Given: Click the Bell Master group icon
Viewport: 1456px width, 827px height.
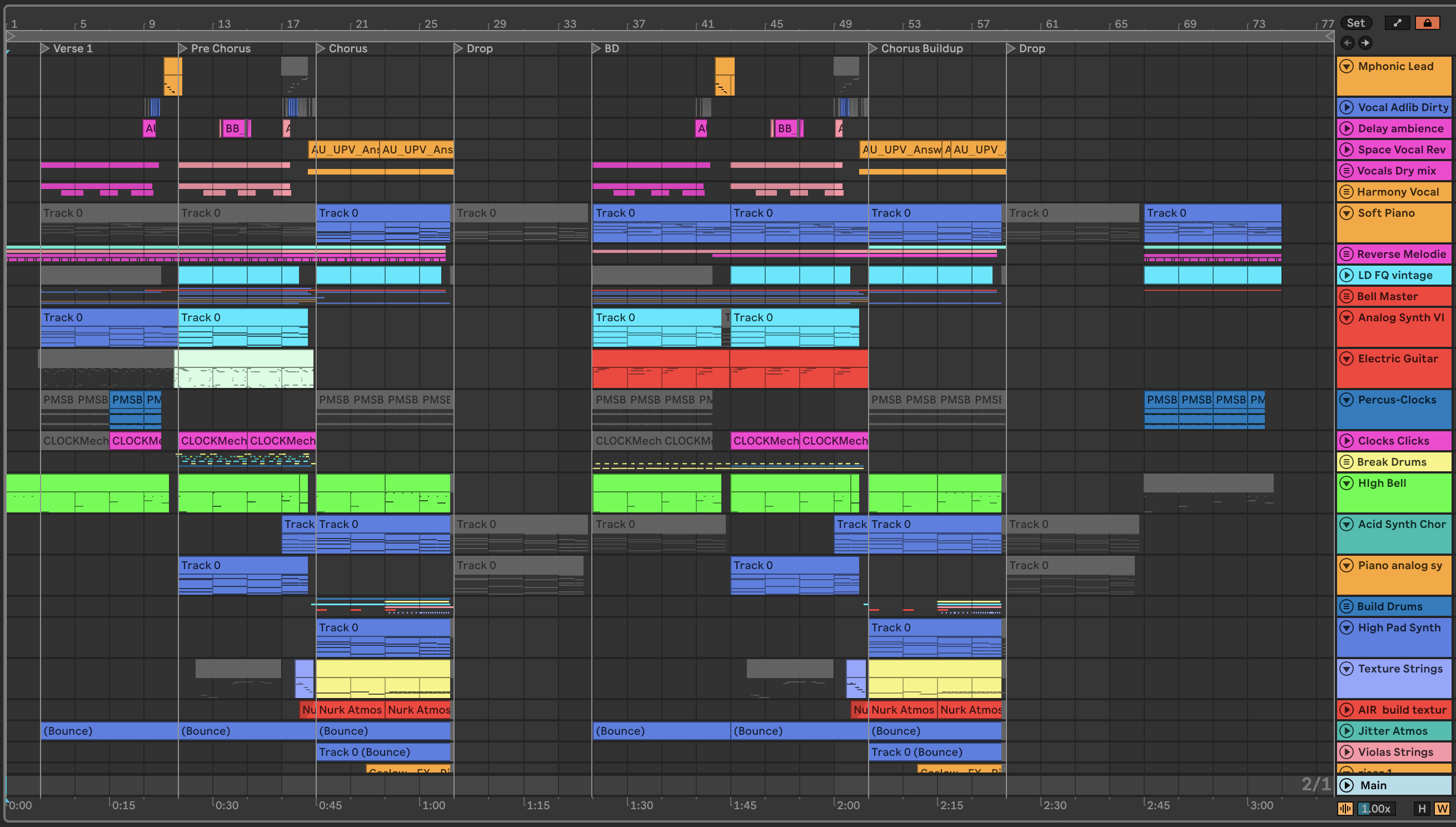Looking at the screenshot, I should pos(1347,296).
